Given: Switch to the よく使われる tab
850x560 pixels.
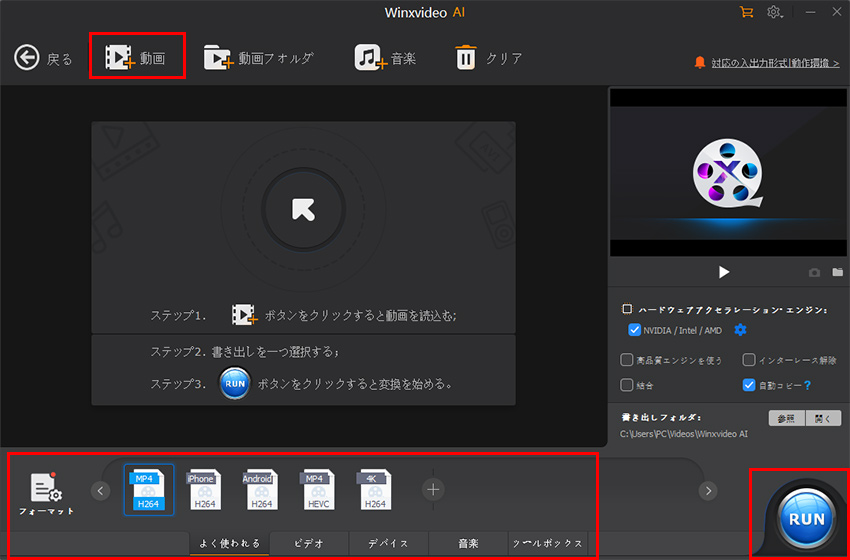Looking at the screenshot, I should point(229,543).
